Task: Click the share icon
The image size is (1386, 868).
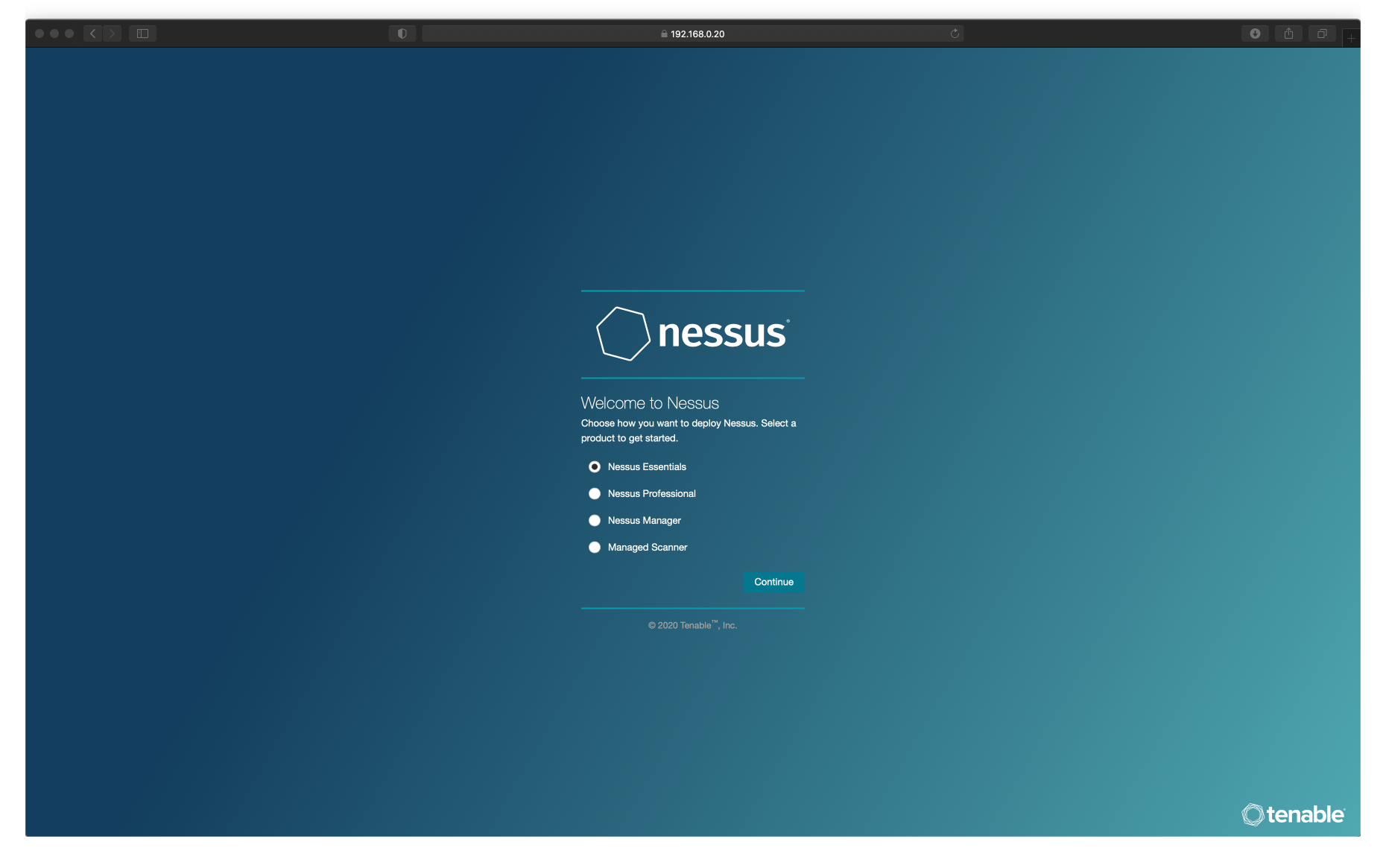Action: [x=1288, y=34]
